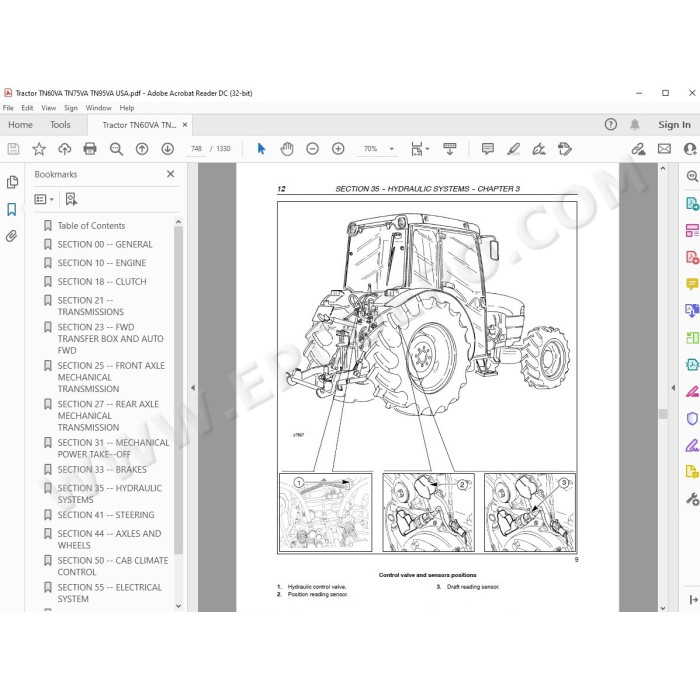Switch to the Home tab

[20, 125]
